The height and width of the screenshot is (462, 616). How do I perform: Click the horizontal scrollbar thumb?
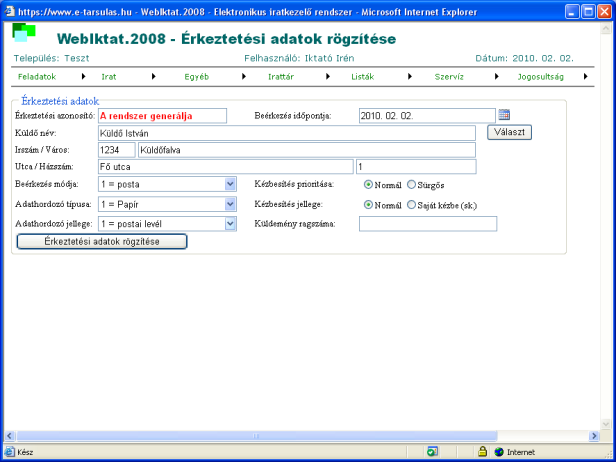(x=257, y=436)
